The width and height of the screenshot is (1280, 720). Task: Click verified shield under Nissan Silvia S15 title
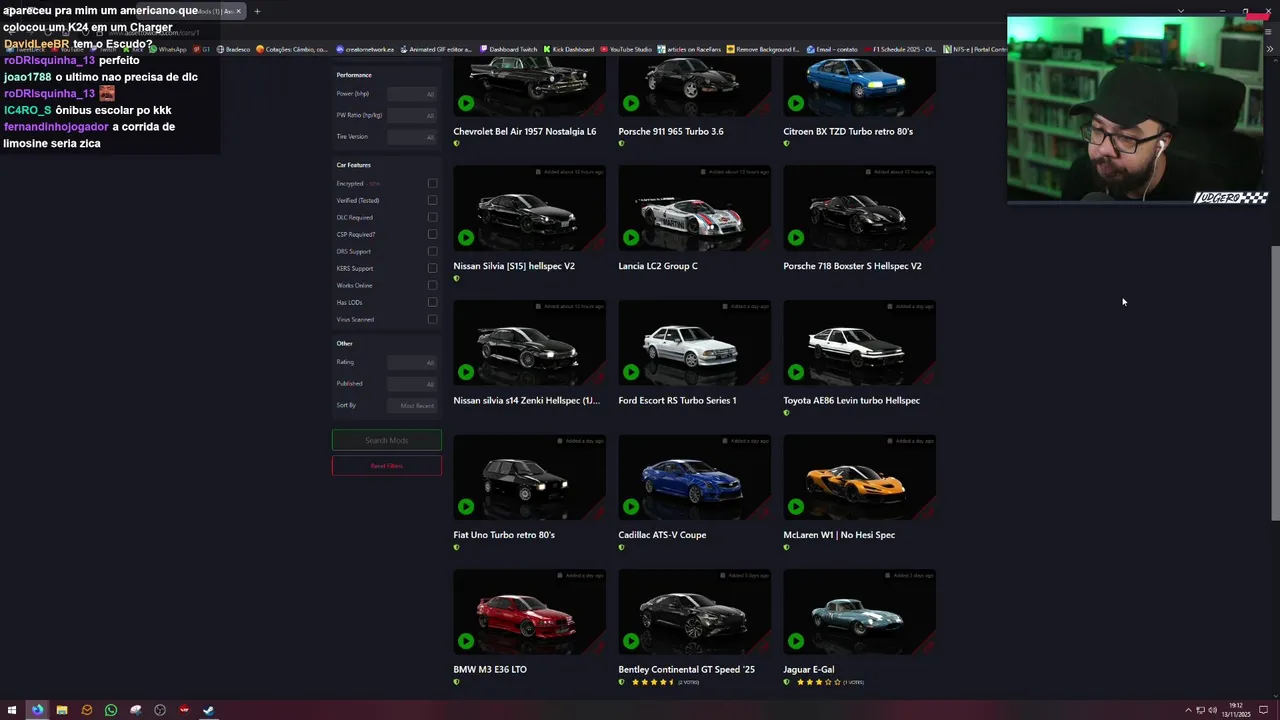tap(457, 278)
